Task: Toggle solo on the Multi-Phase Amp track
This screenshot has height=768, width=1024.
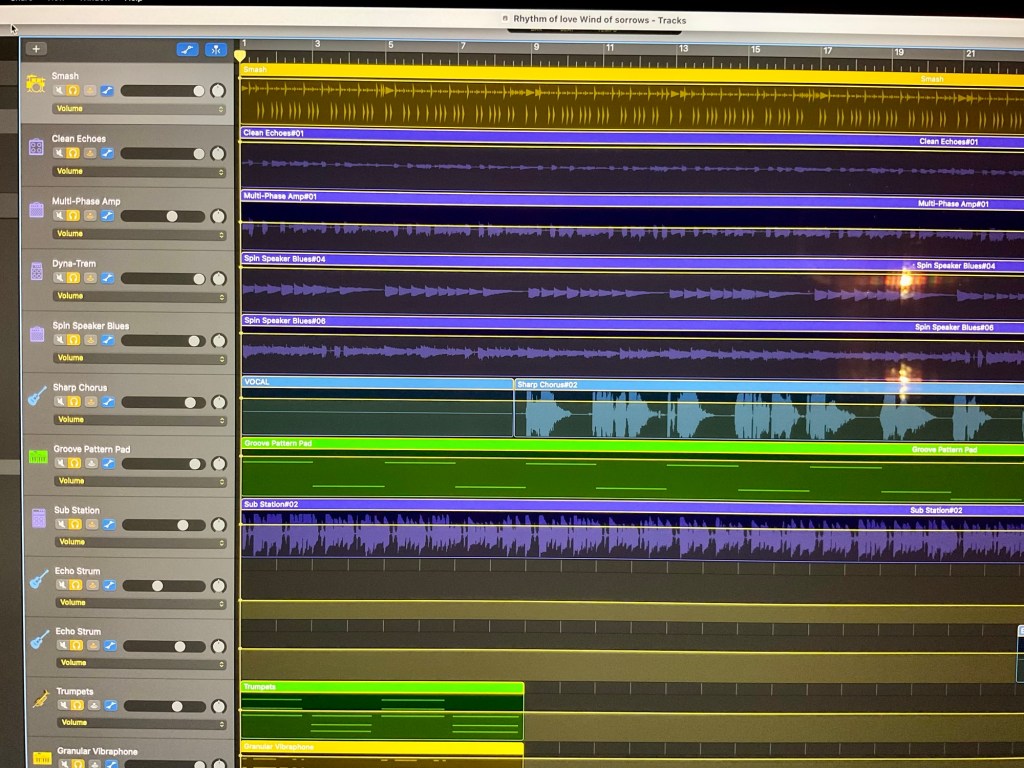Action: 74,215
